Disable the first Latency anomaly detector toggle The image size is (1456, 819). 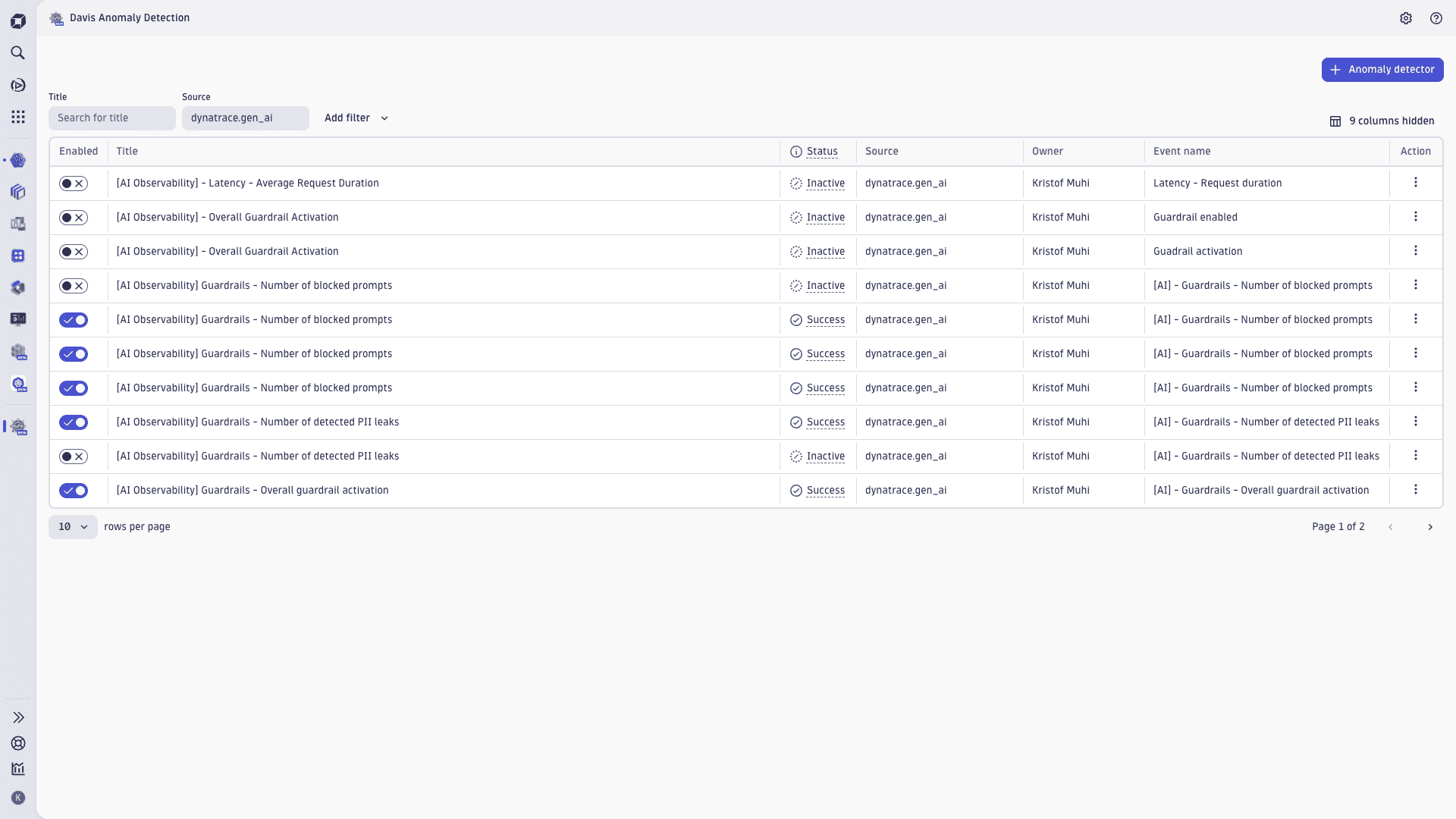click(x=74, y=183)
